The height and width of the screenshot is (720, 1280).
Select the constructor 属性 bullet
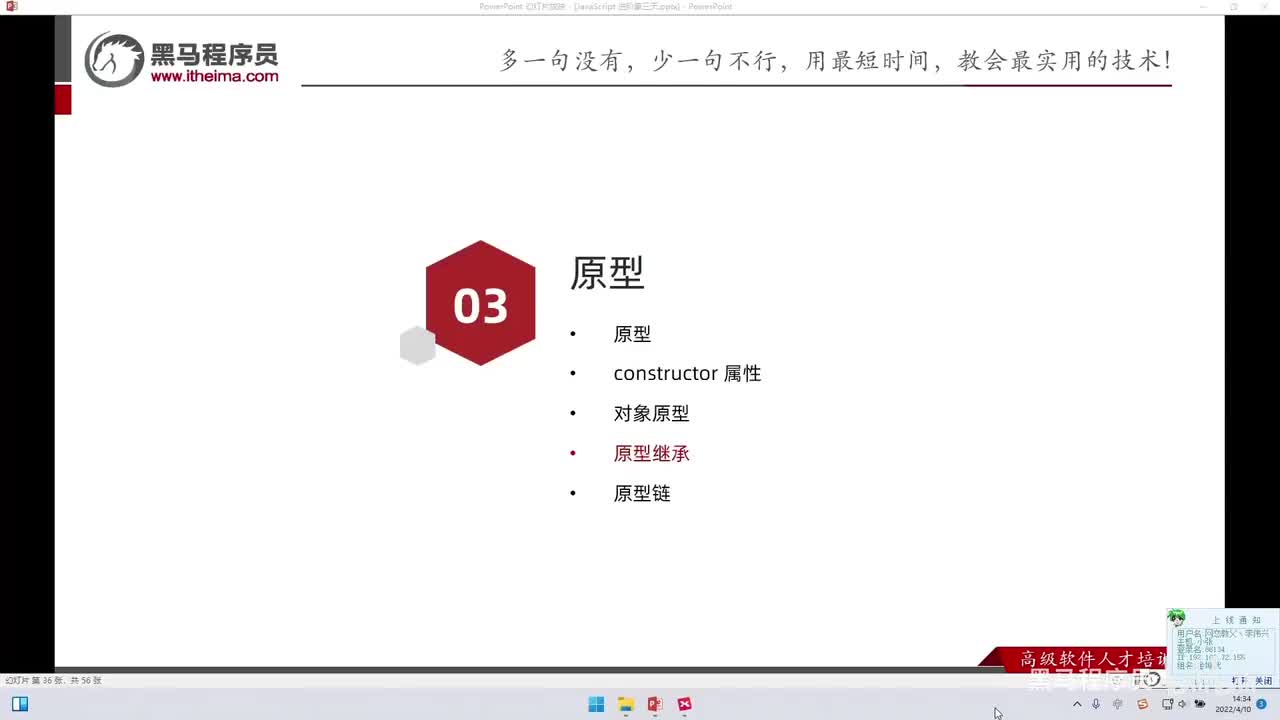click(687, 374)
